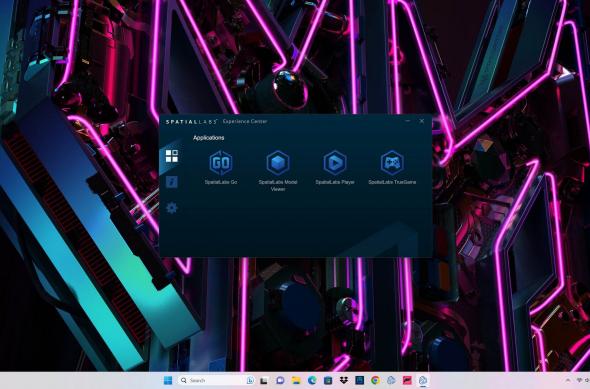The height and width of the screenshot is (389, 590).
Task: Select the SpatialLabs taskbar icon
Action: 423,381
